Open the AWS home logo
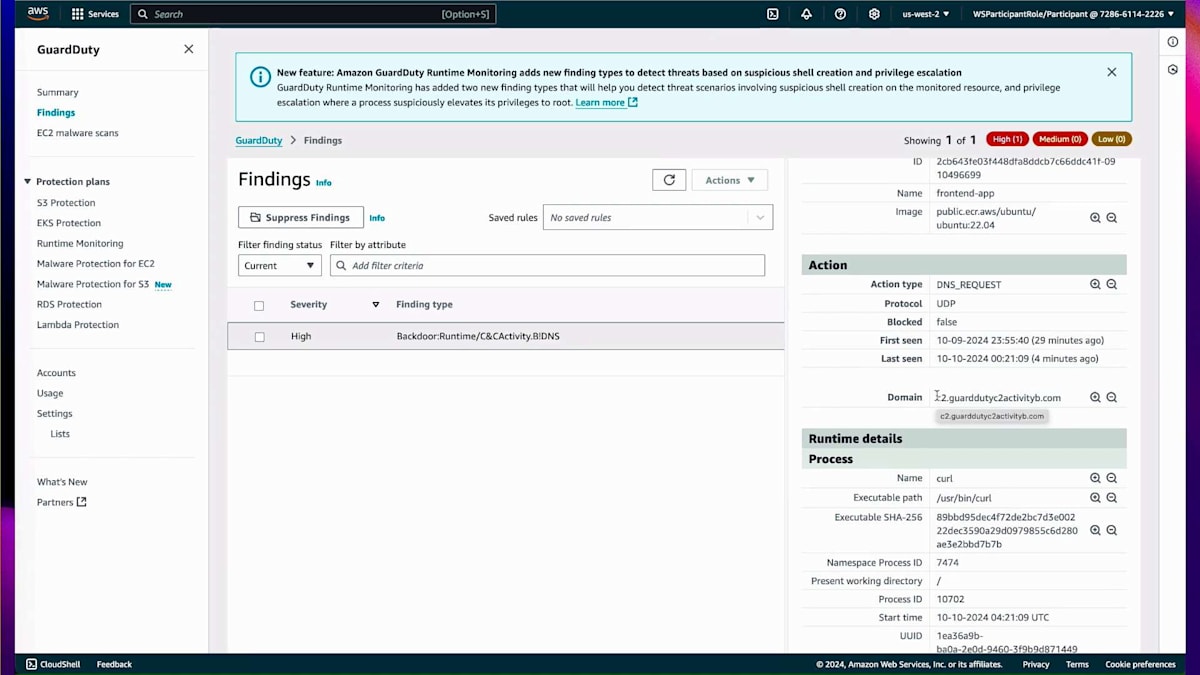Image resolution: width=1200 pixels, height=675 pixels. click(x=38, y=14)
